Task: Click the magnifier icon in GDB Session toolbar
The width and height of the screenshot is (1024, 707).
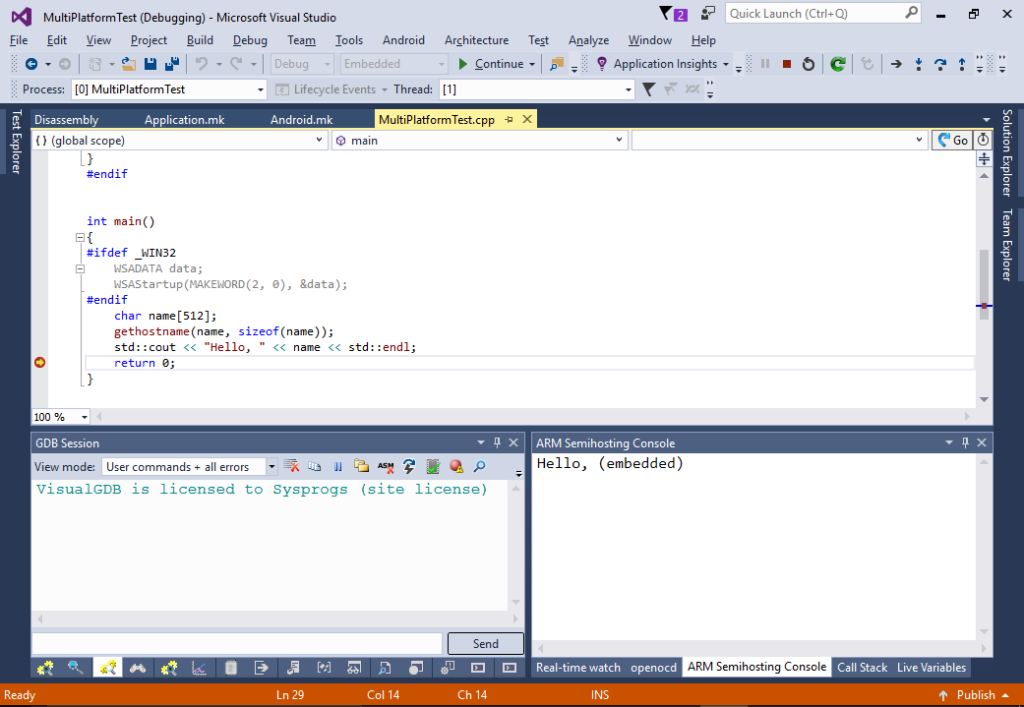Action: point(479,466)
